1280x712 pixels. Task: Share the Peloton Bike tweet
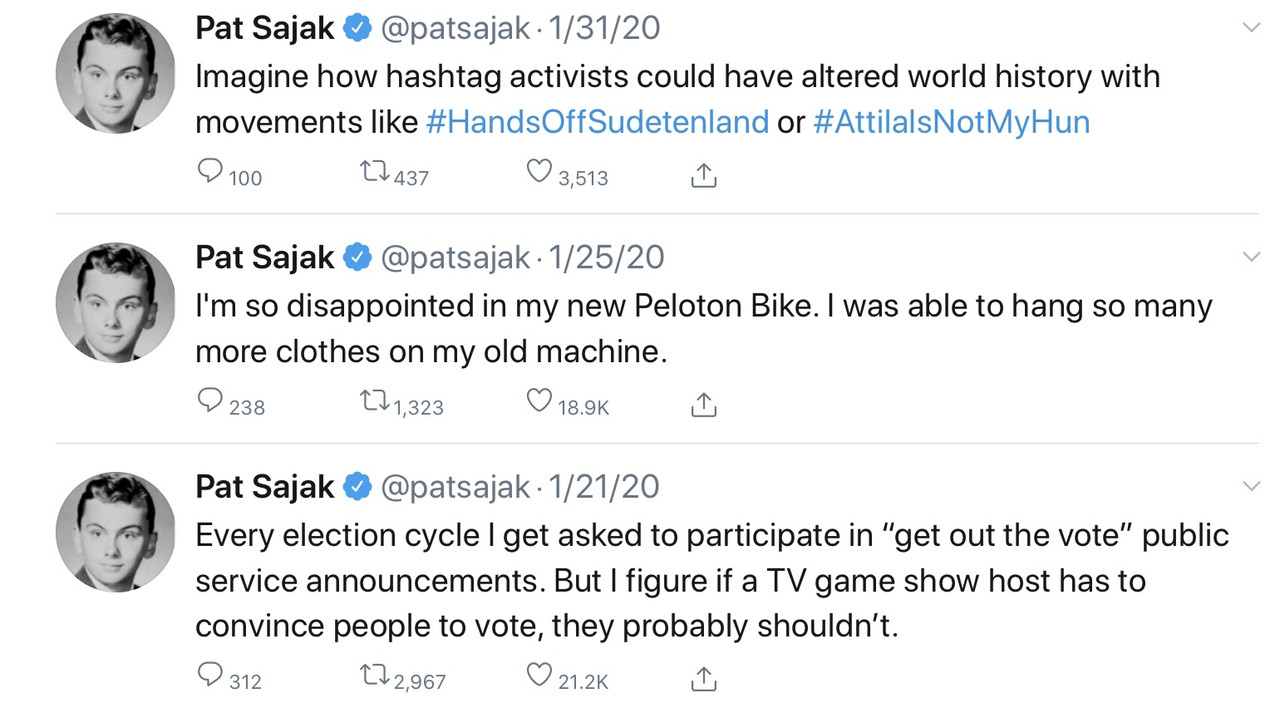(x=704, y=404)
